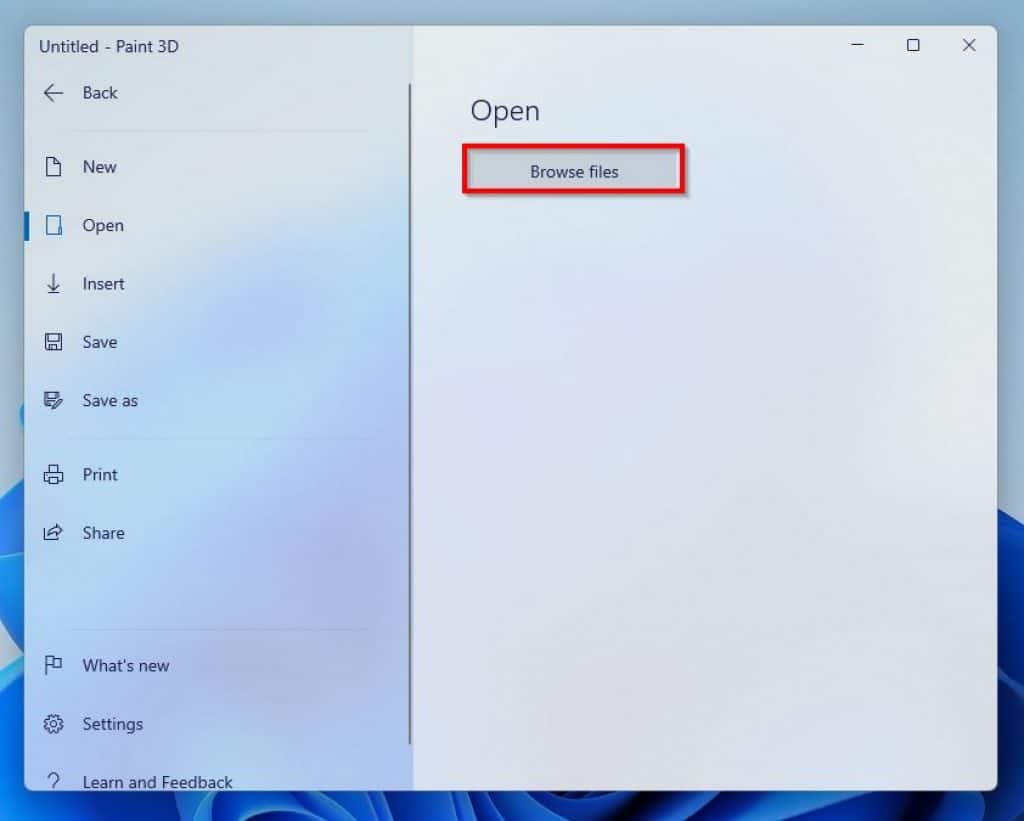Click the Open file icon

[x=54, y=225]
